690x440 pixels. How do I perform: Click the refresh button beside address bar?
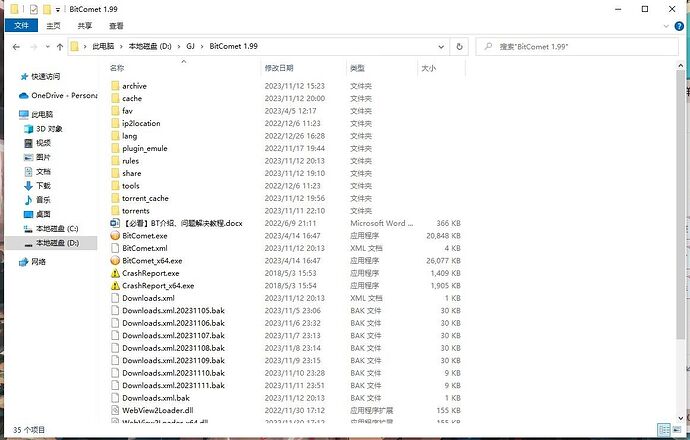pyautogui.click(x=459, y=46)
